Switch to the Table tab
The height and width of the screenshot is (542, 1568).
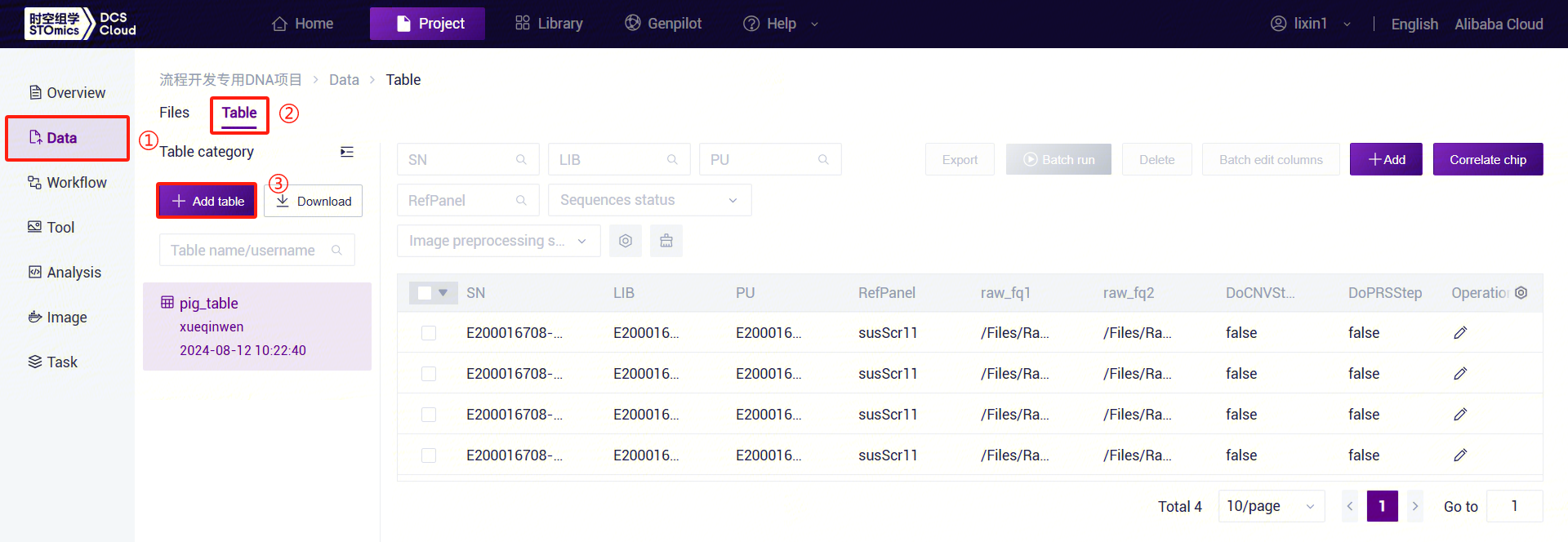(x=239, y=113)
